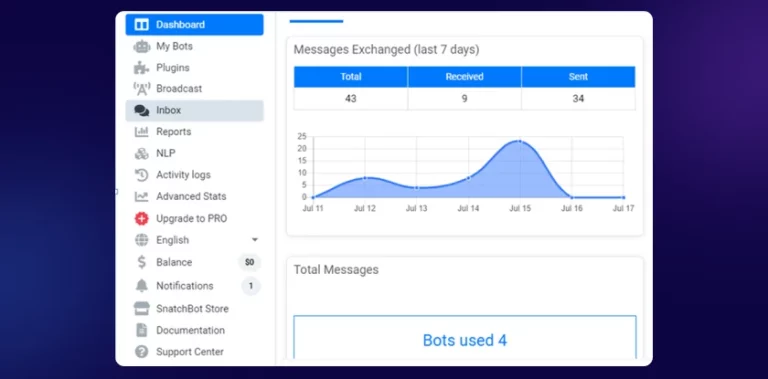
Task: Click the chart data point at Jul 13
Action: [417, 188]
